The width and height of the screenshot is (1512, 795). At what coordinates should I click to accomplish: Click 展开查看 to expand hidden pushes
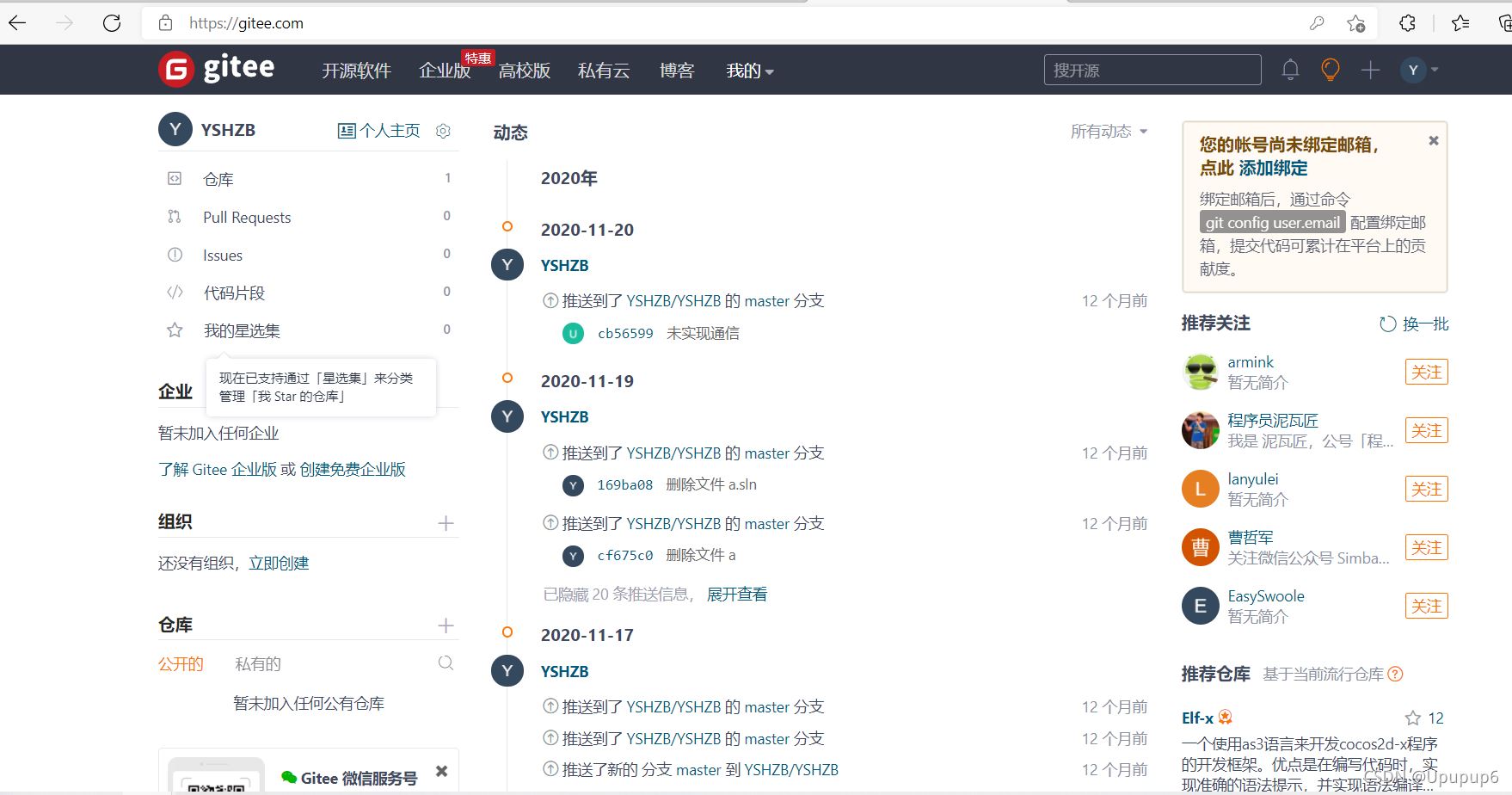pyautogui.click(x=737, y=595)
